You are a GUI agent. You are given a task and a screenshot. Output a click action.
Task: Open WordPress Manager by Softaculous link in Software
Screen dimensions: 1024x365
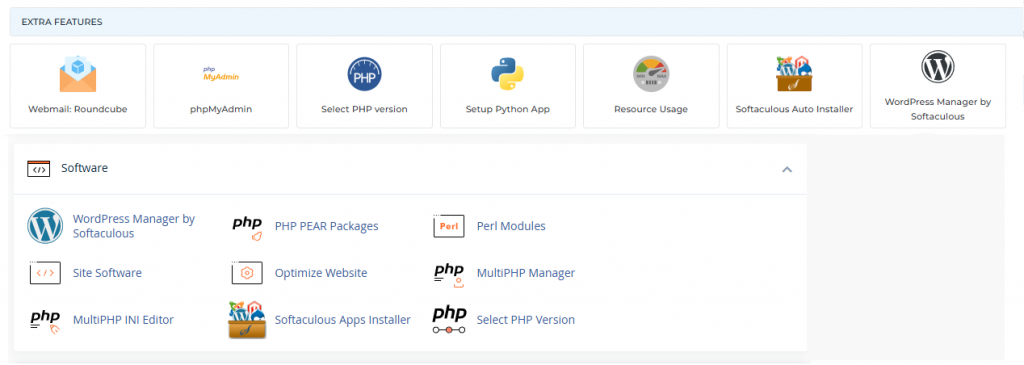134,226
